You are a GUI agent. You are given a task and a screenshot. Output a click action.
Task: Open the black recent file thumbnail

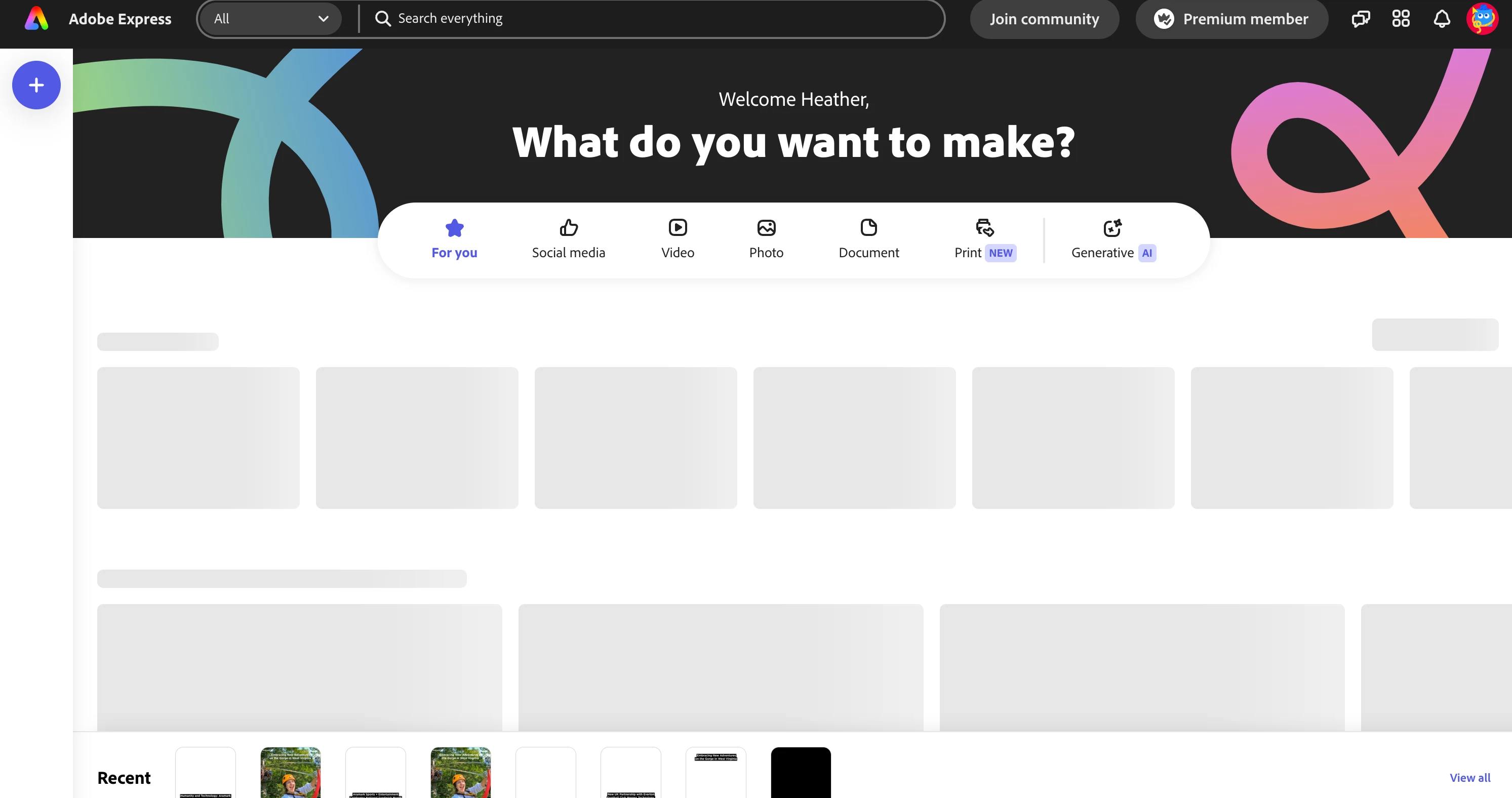(x=801, y=772)
